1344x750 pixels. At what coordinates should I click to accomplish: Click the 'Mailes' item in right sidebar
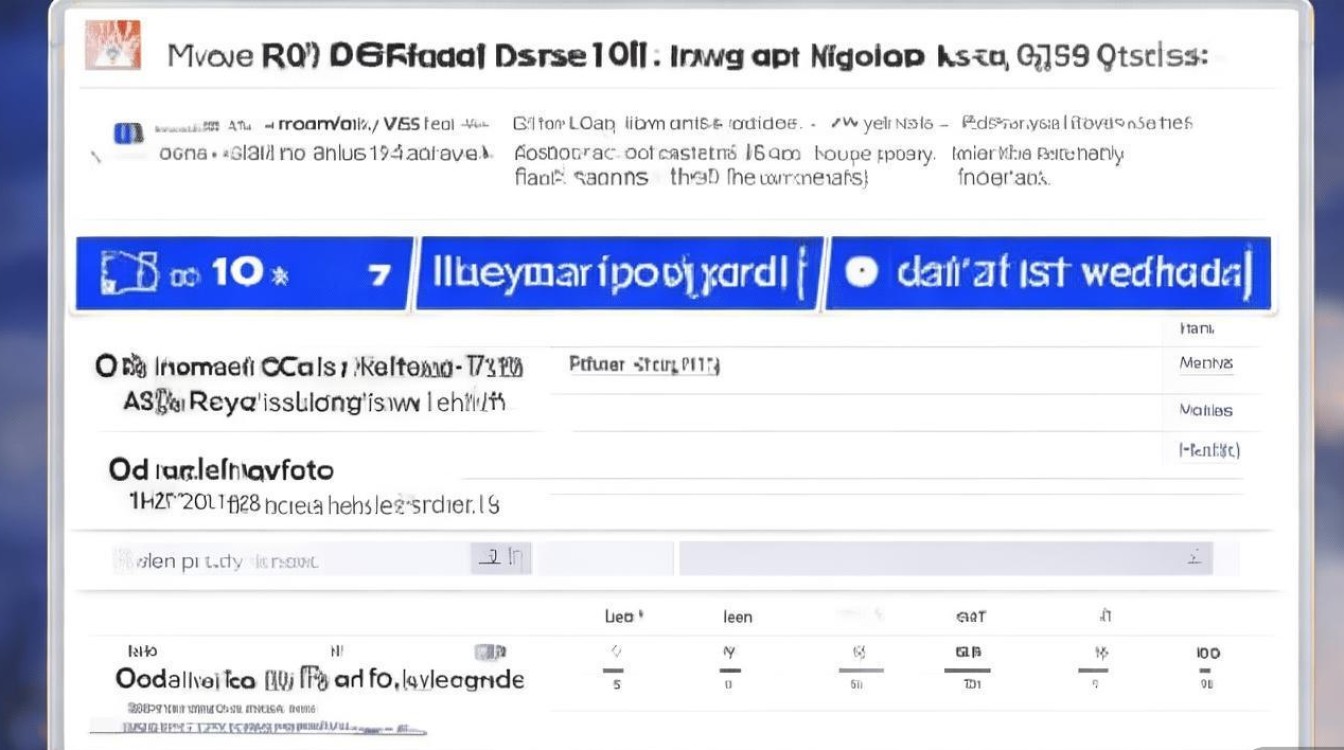1205,410
